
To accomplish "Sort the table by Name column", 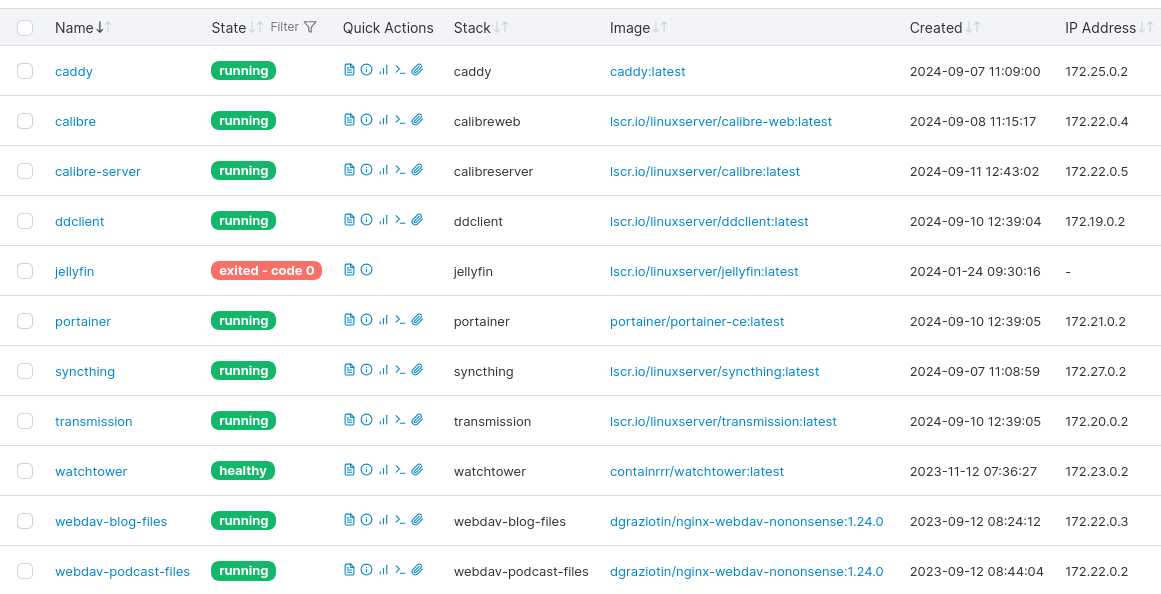I will [74, 28].
